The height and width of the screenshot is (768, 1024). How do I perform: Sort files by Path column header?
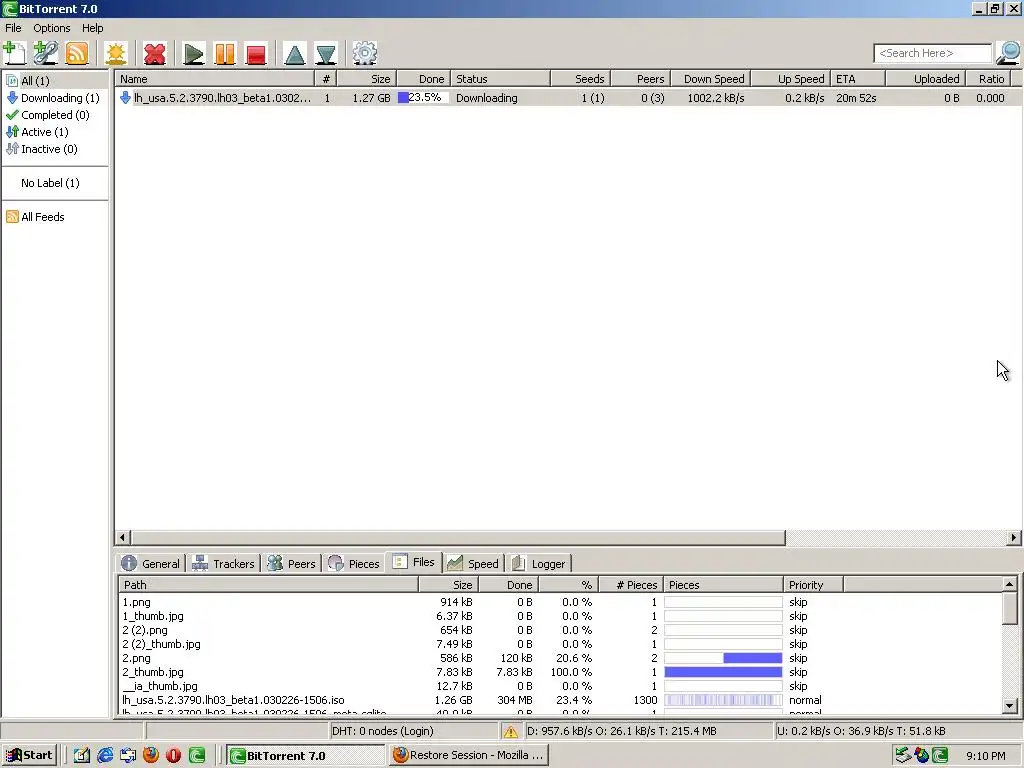(x=268, y=585)
